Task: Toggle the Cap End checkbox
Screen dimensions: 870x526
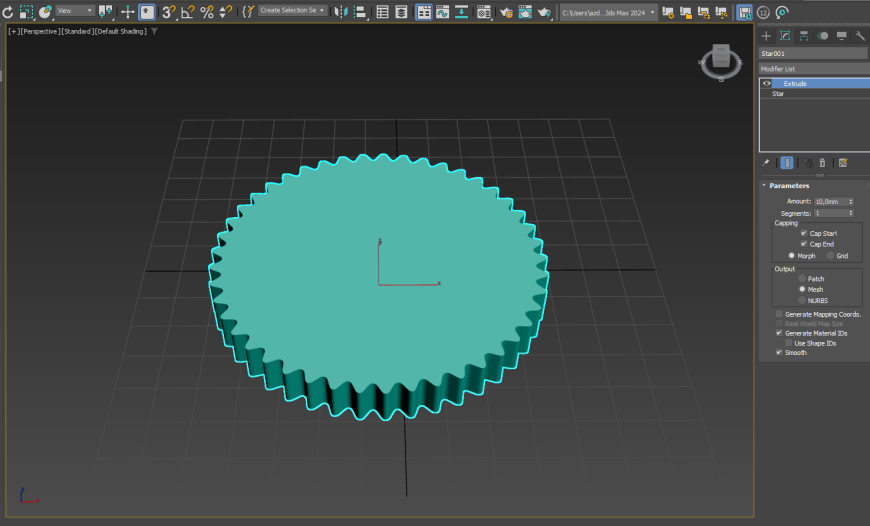Action: point(804,244)
